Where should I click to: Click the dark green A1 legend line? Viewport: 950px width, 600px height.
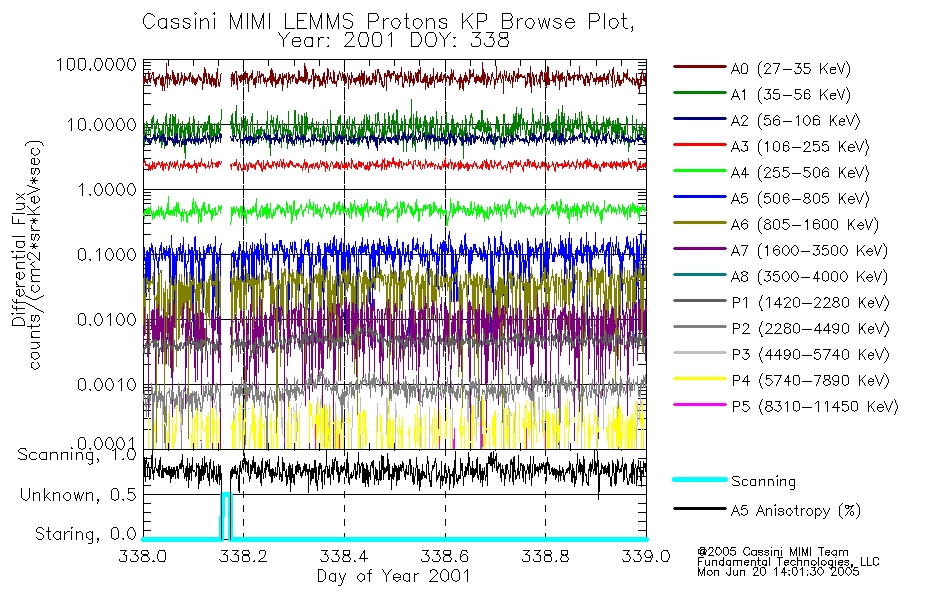(x=699, y=93)
